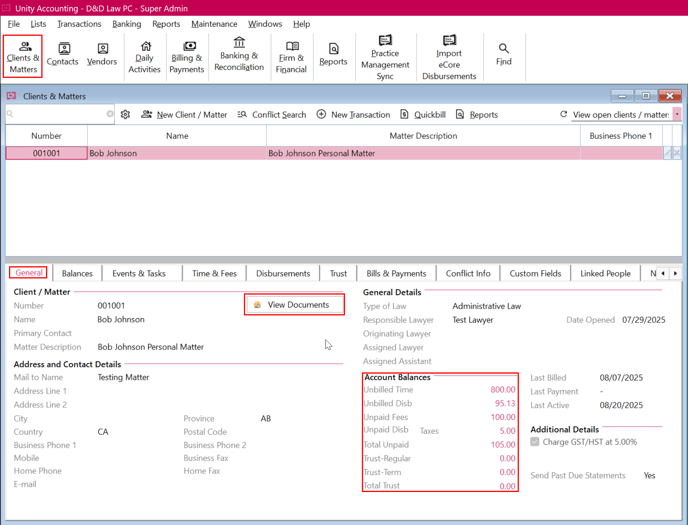
Task: Open the Transactions menu
Action: pyautogui.click(x=79, y=24)
